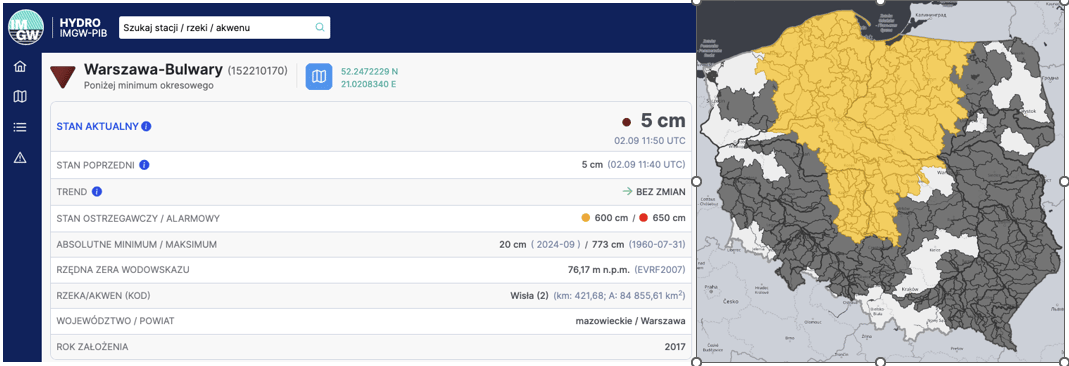Click the STAN AKTUALNY heading
Screen dimensions: 1069x366
[x=97, y=126]
